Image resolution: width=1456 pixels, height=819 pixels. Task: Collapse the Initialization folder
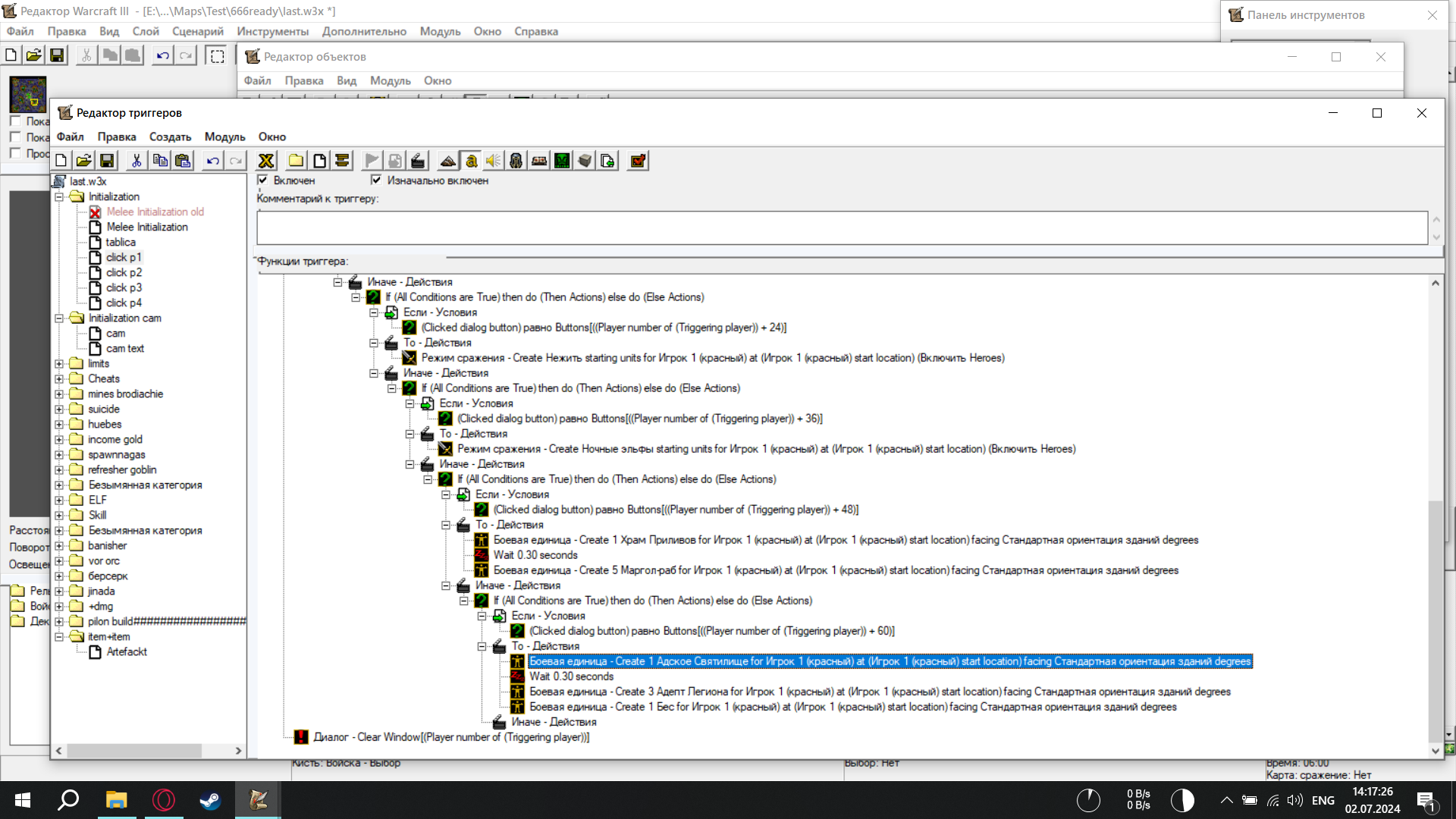(59, 197)
